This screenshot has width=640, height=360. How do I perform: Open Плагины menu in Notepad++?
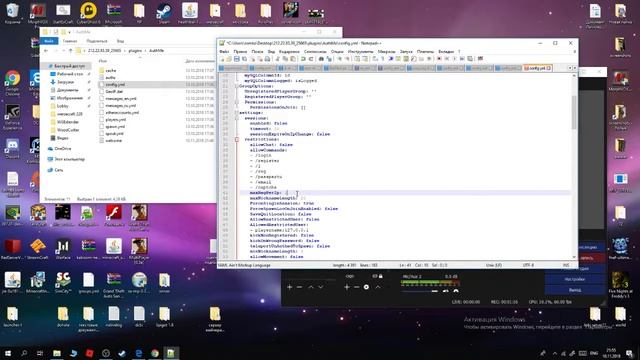[425, 52]
